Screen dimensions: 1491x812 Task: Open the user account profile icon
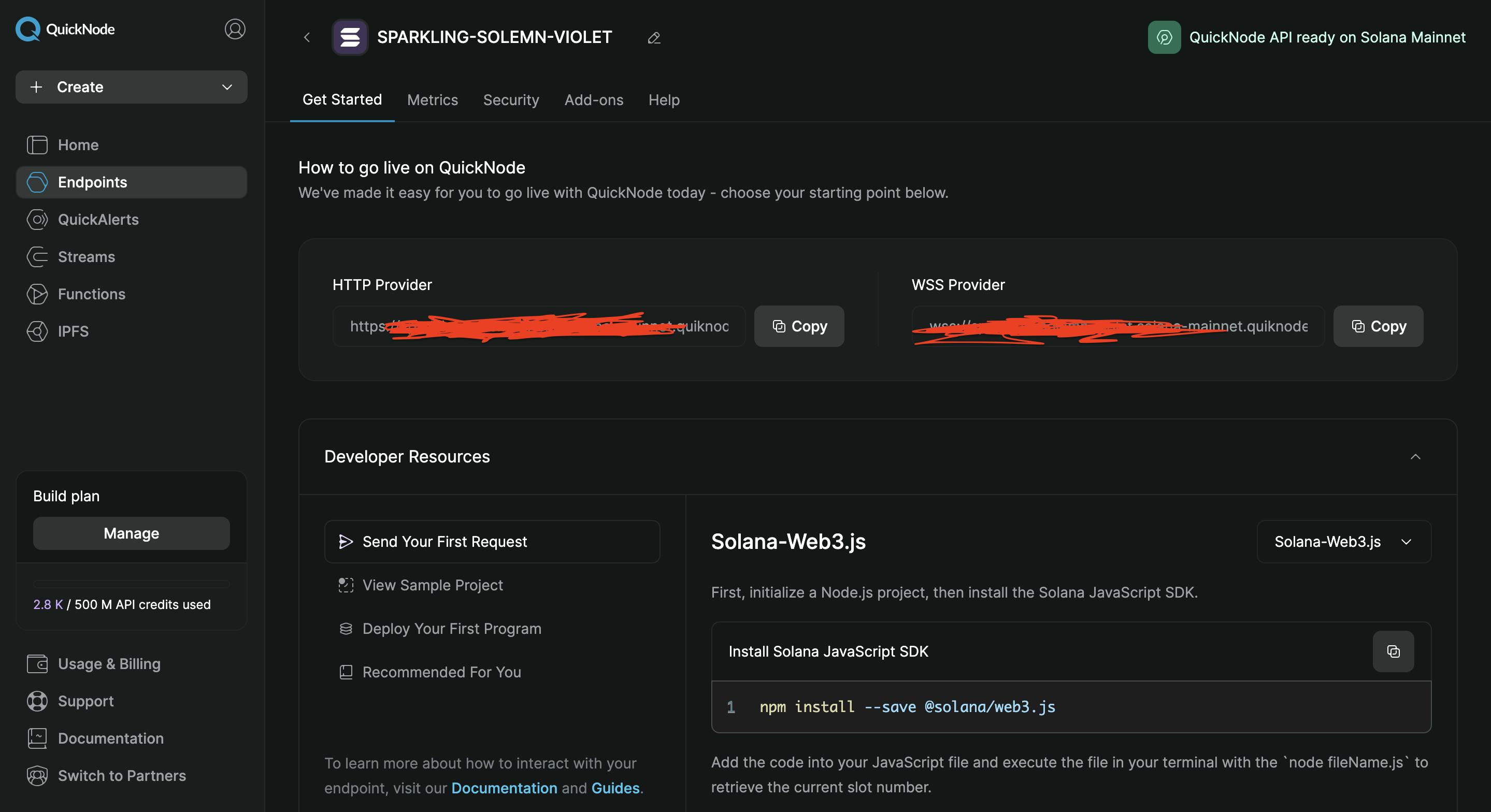[x=235, y=29]
